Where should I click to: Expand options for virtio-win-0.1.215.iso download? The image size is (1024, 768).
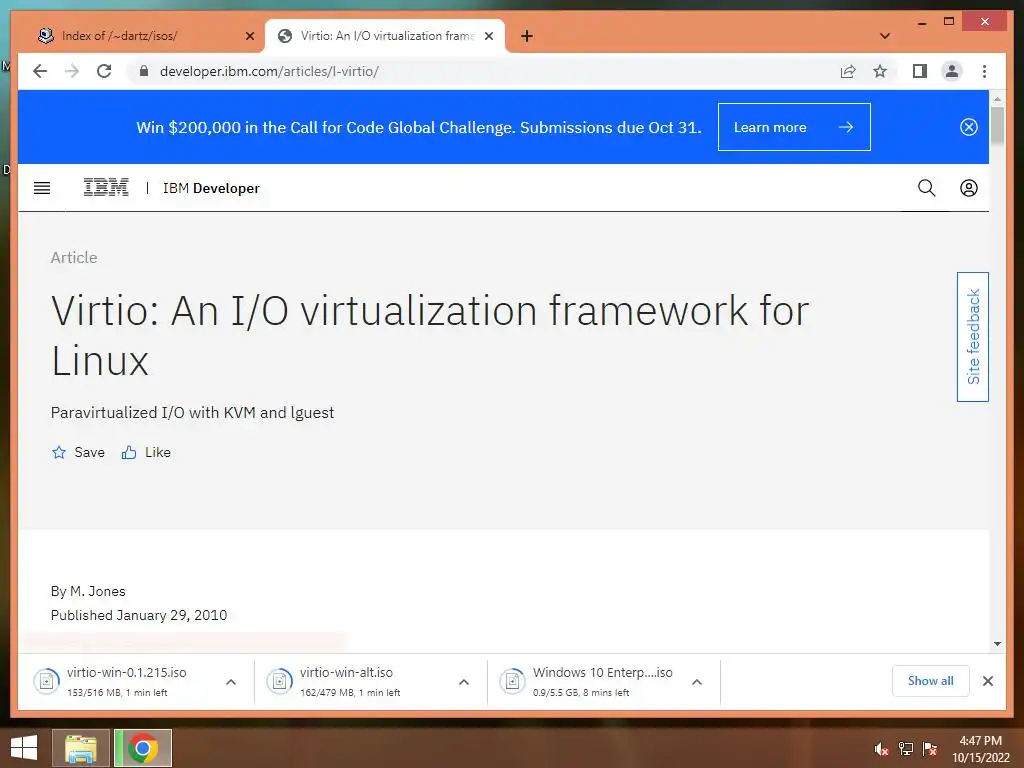[x=231, y=682]
